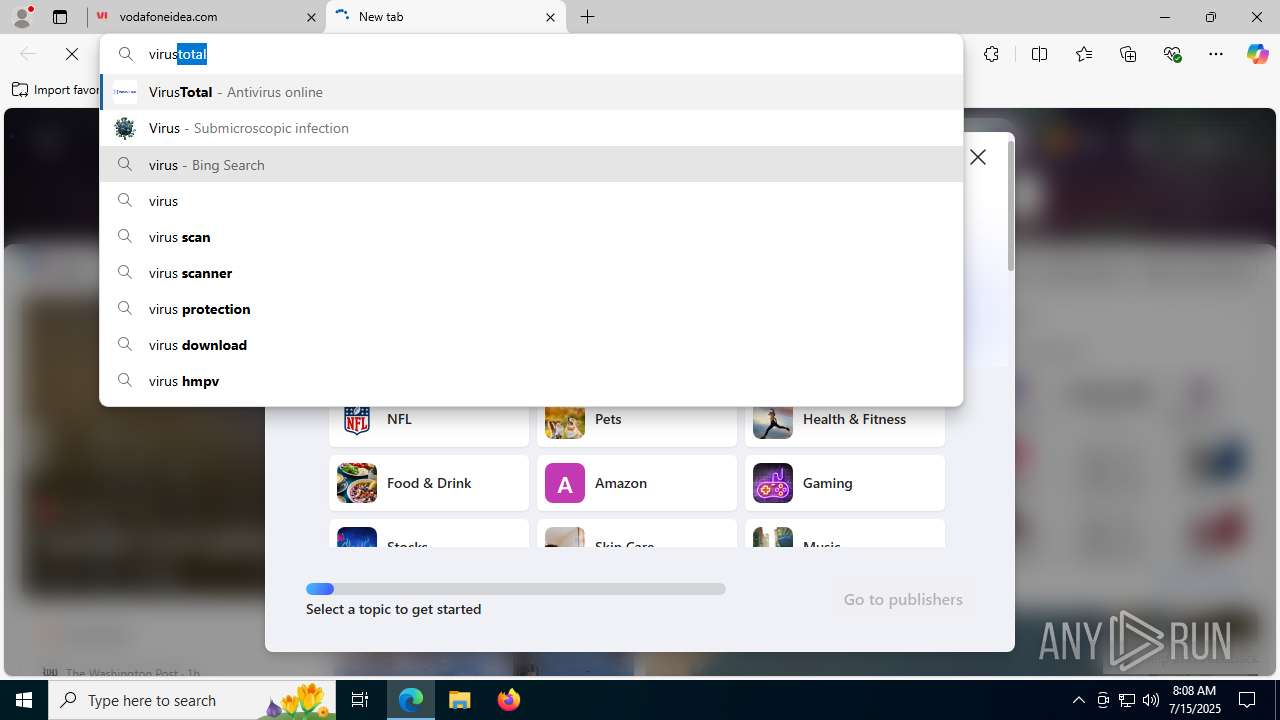Open the tab actions menu icon
The height and width of the screenshot is (720, 1280).
tap(60, 17)
